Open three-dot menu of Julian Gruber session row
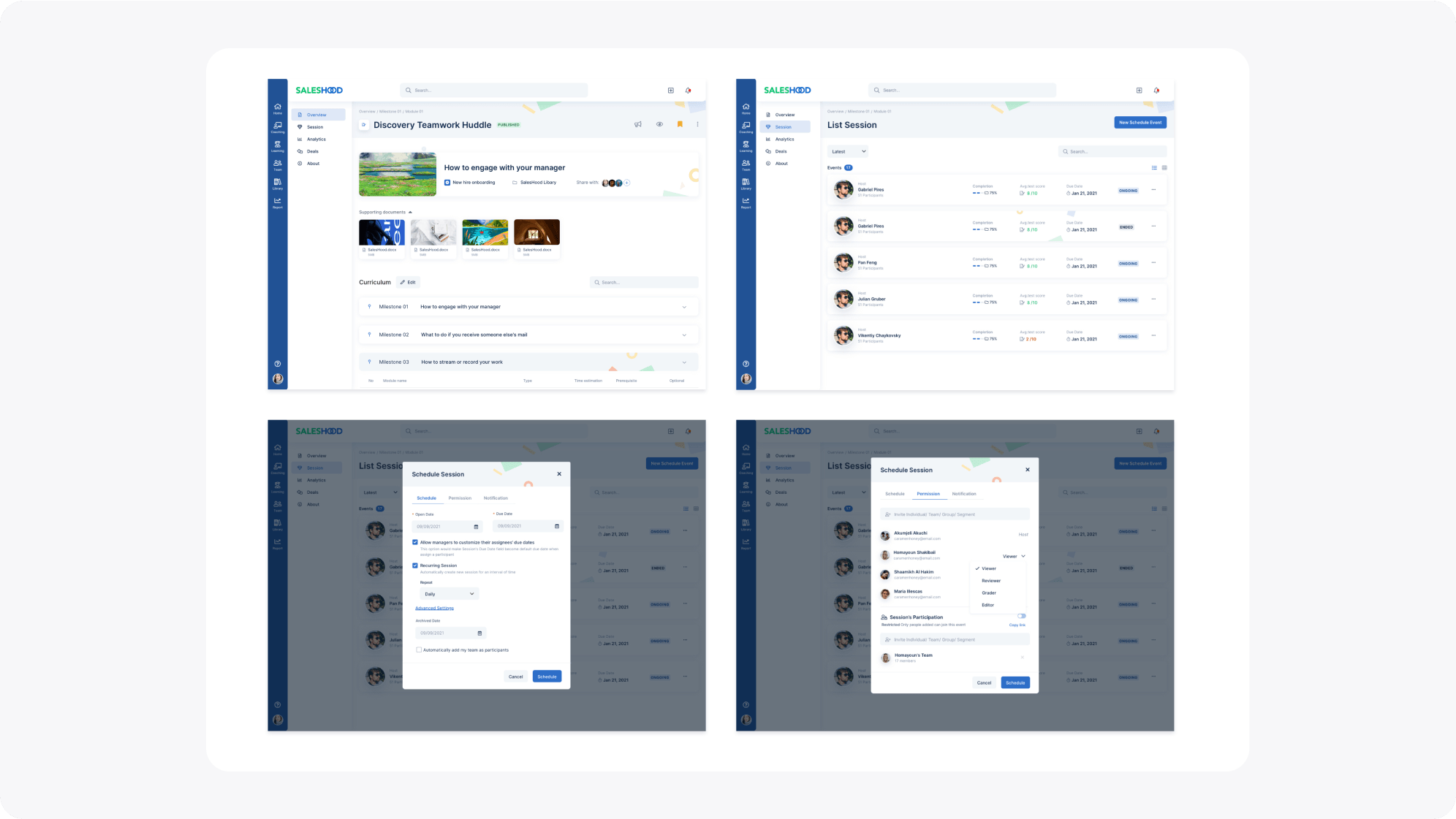The height and width of the screenshot is (819, 1456). [x=1154, y=300]
